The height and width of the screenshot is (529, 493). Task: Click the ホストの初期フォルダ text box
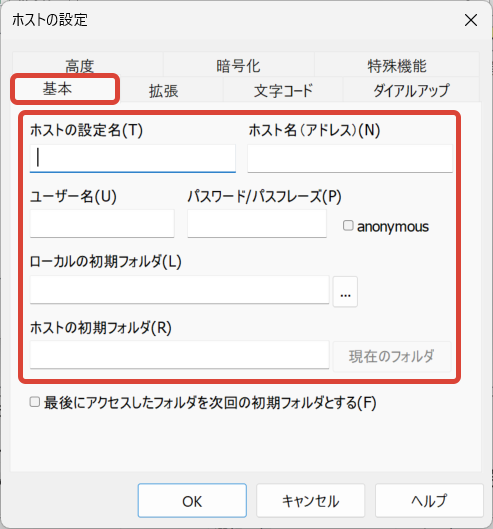pyautogui.click(x=180, y=355)
